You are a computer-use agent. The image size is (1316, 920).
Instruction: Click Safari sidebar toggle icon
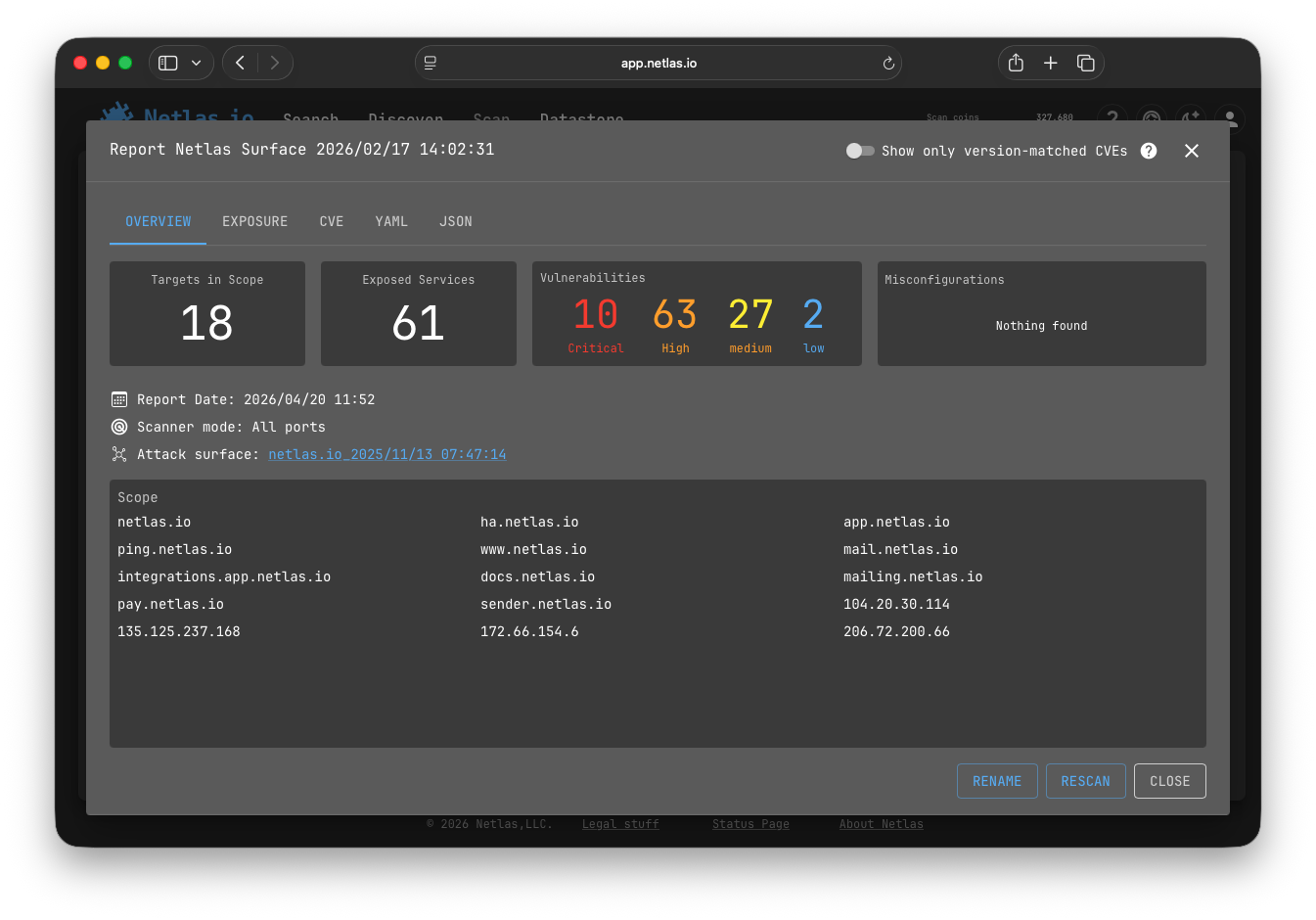click(x=168, y=63)
